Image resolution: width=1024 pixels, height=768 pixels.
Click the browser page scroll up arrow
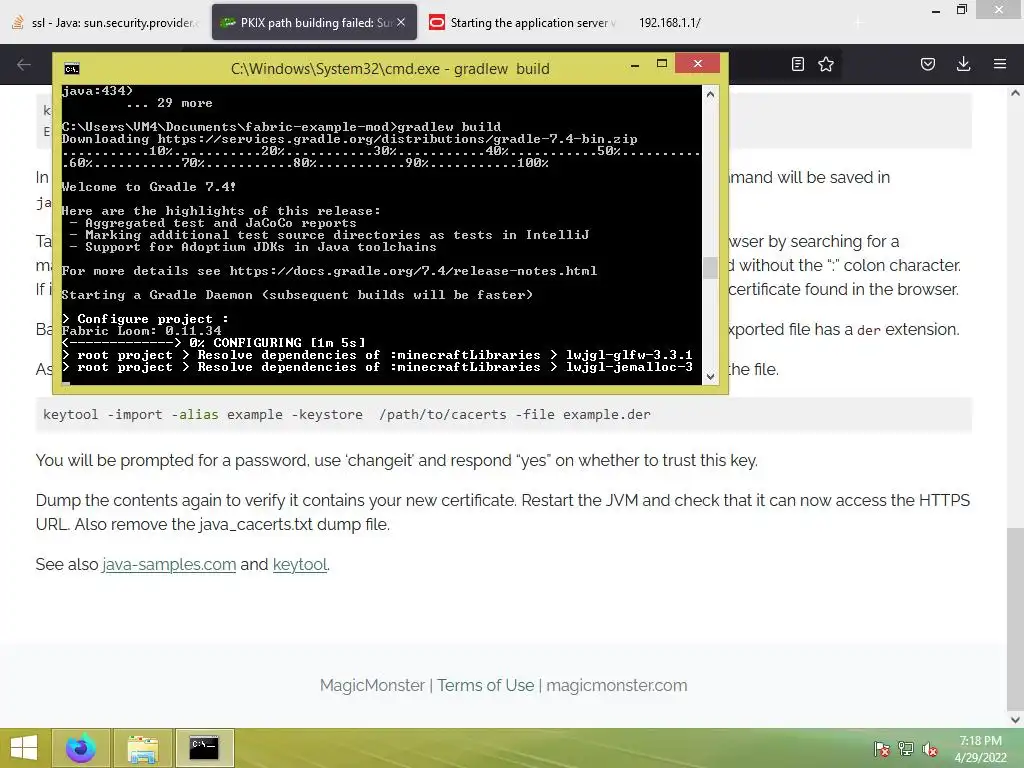click(x=1015, y=93)
